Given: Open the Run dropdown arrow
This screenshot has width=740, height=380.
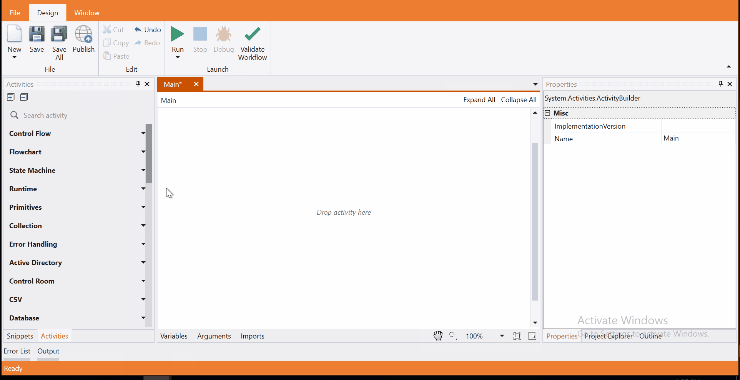Looking at the screenshot, I should pyautogui.click(x=177, y=58).
